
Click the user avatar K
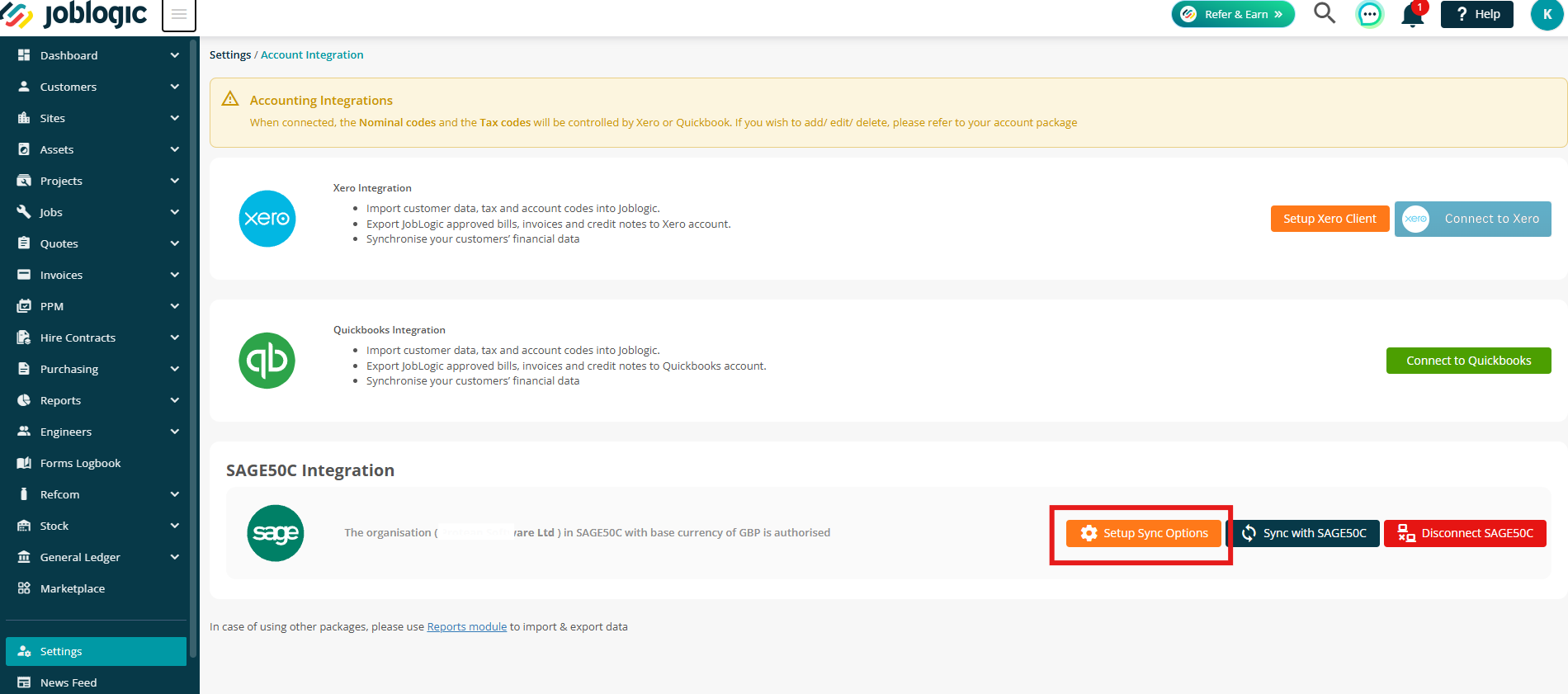click(1547, 14)
